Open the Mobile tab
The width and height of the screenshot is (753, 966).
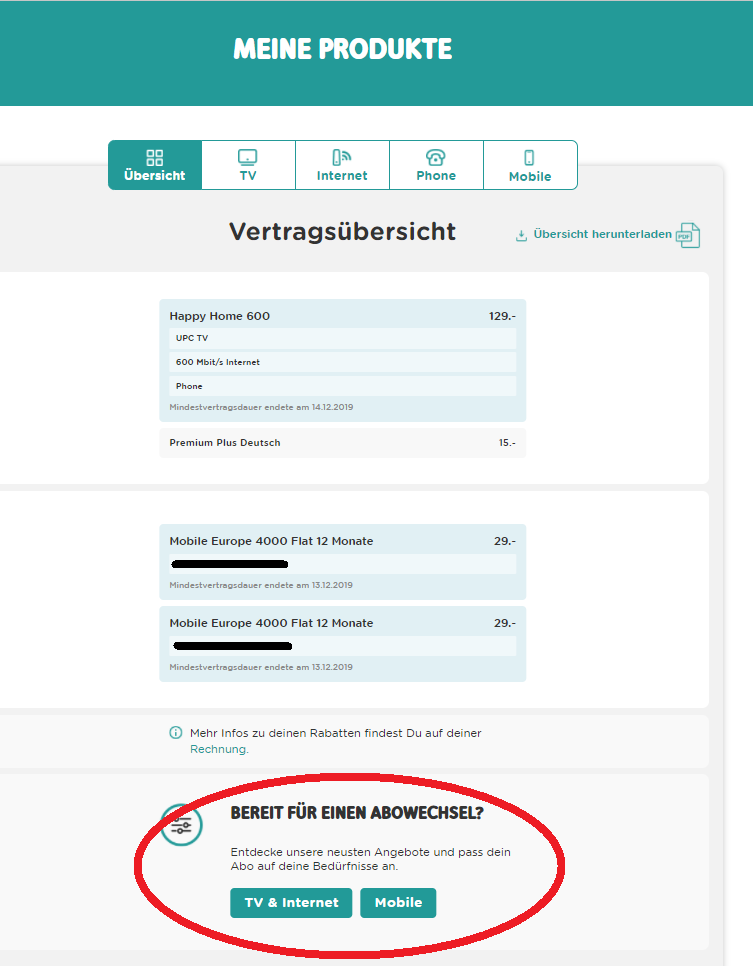tap(530, 166)
